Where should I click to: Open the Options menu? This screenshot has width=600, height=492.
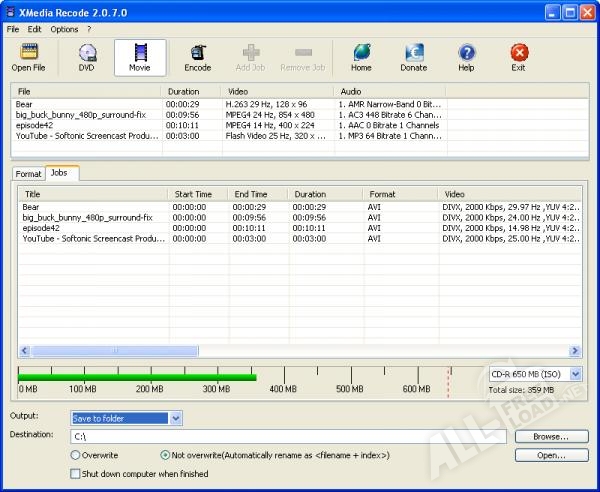coord(64,29)
